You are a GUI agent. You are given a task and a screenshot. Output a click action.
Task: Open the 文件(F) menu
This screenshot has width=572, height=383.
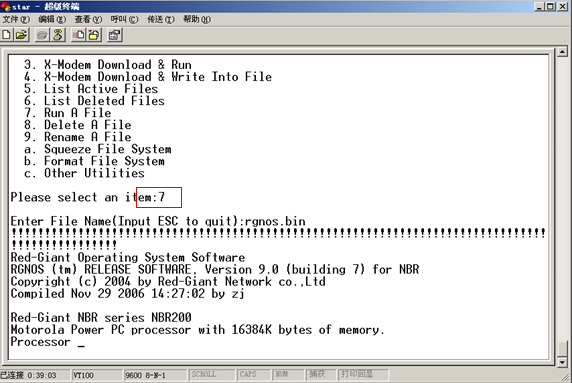coord(16,19)
